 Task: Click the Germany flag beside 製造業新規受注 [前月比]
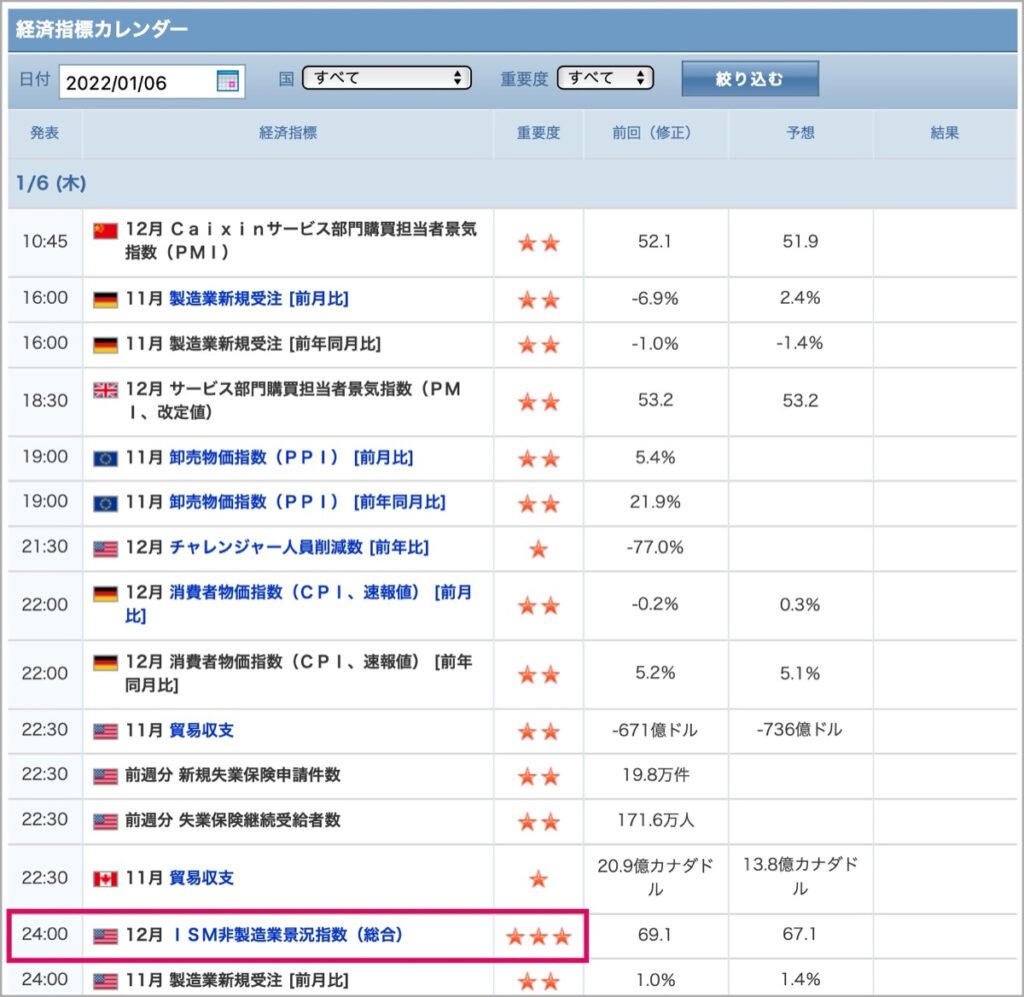105,300
